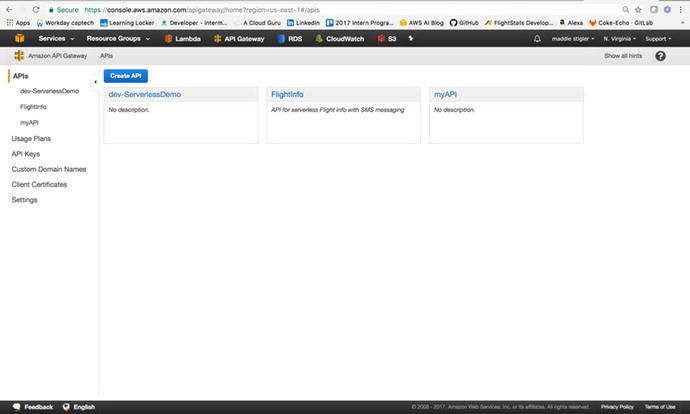Open the Support dropdown menu
Screen dimensions: 690x414
(658, 38)
